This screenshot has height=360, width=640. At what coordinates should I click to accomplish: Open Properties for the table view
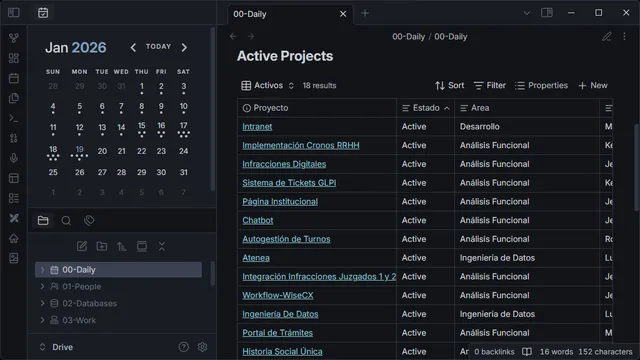pos(541,86)
